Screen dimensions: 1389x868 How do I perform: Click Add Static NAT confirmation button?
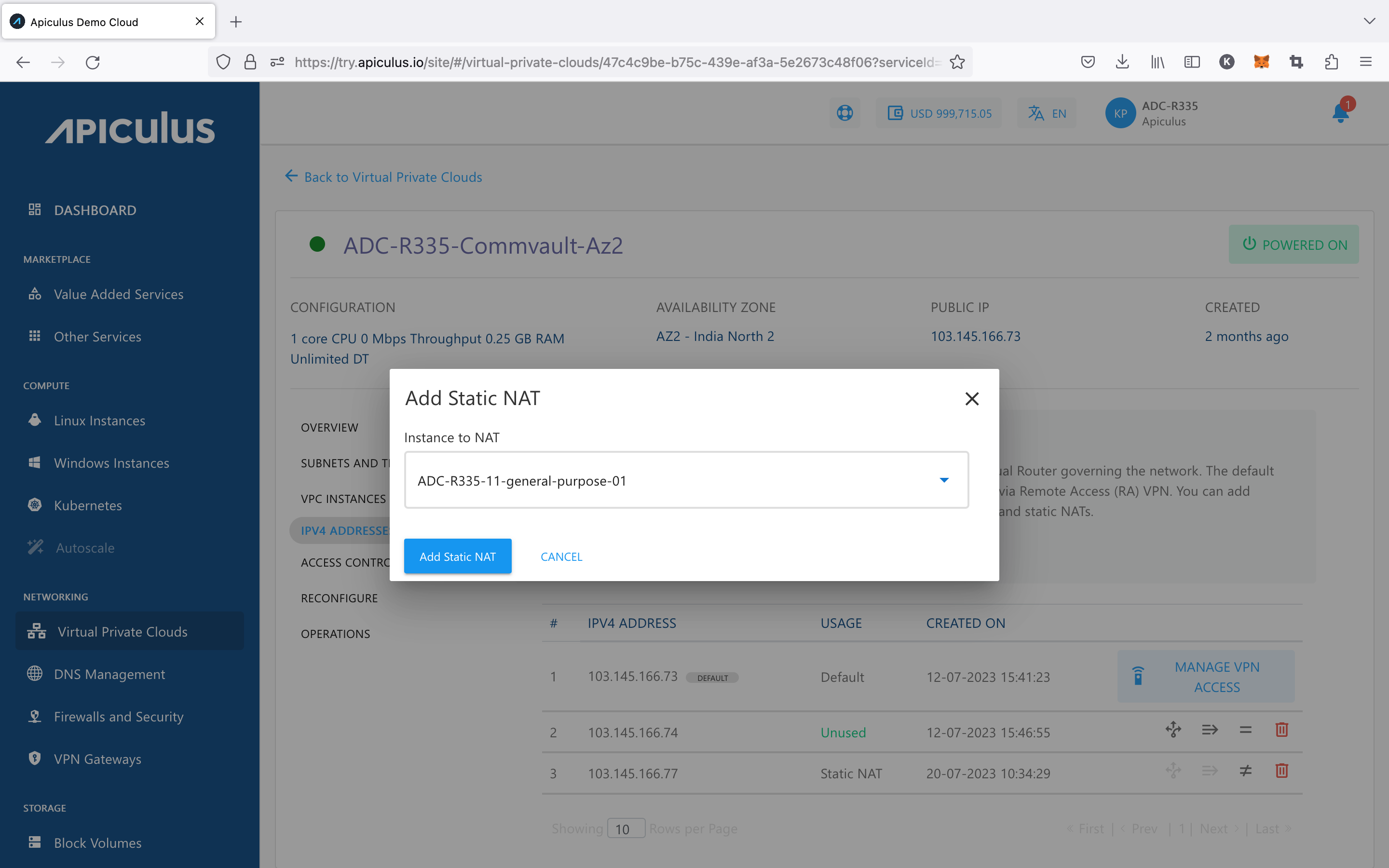[x=458, y=556]
